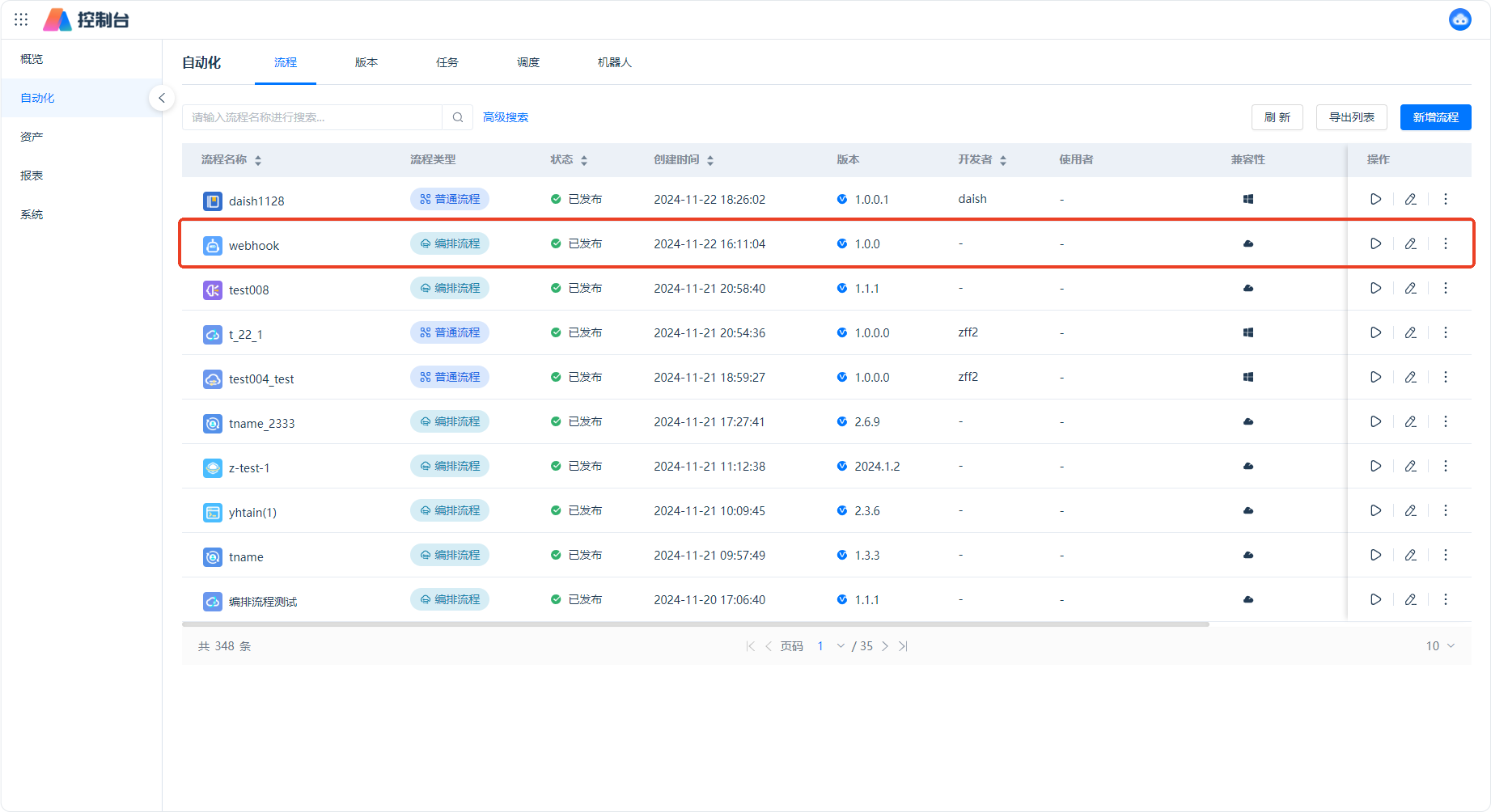This screenshot has height=812, width=1491.
Task: Sort by 开发者 column
Action: point(1003,160)
